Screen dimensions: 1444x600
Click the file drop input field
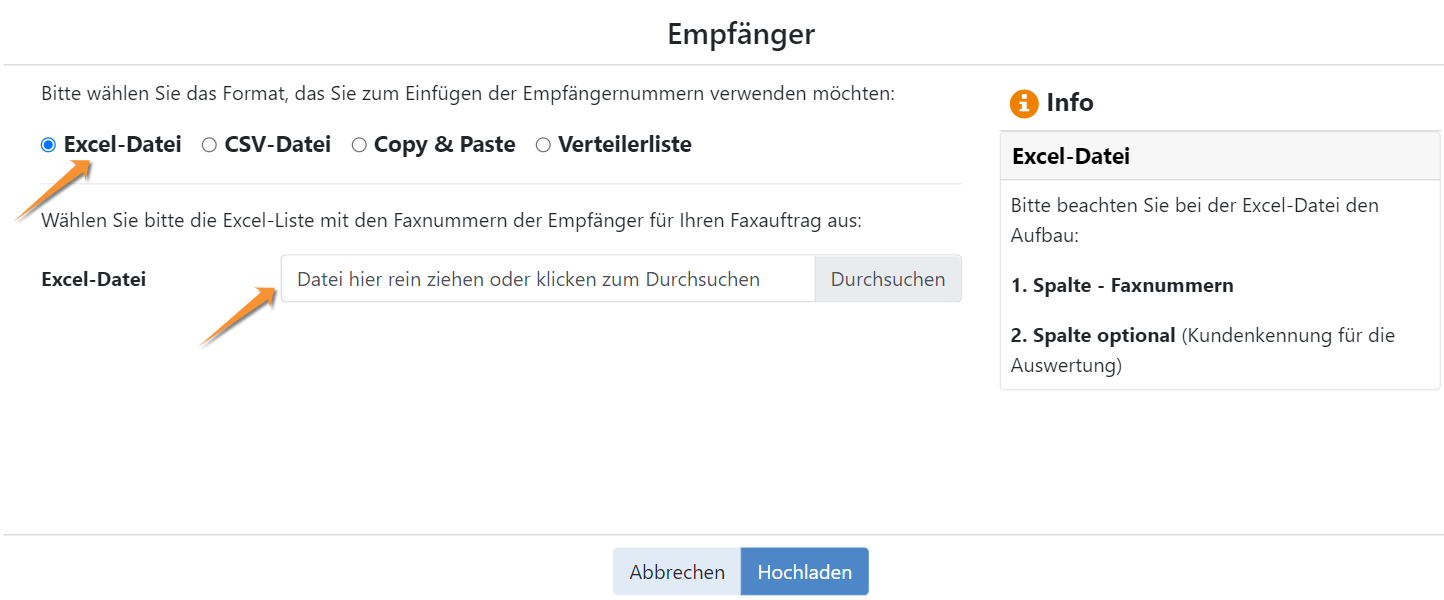tap(548, 279)
